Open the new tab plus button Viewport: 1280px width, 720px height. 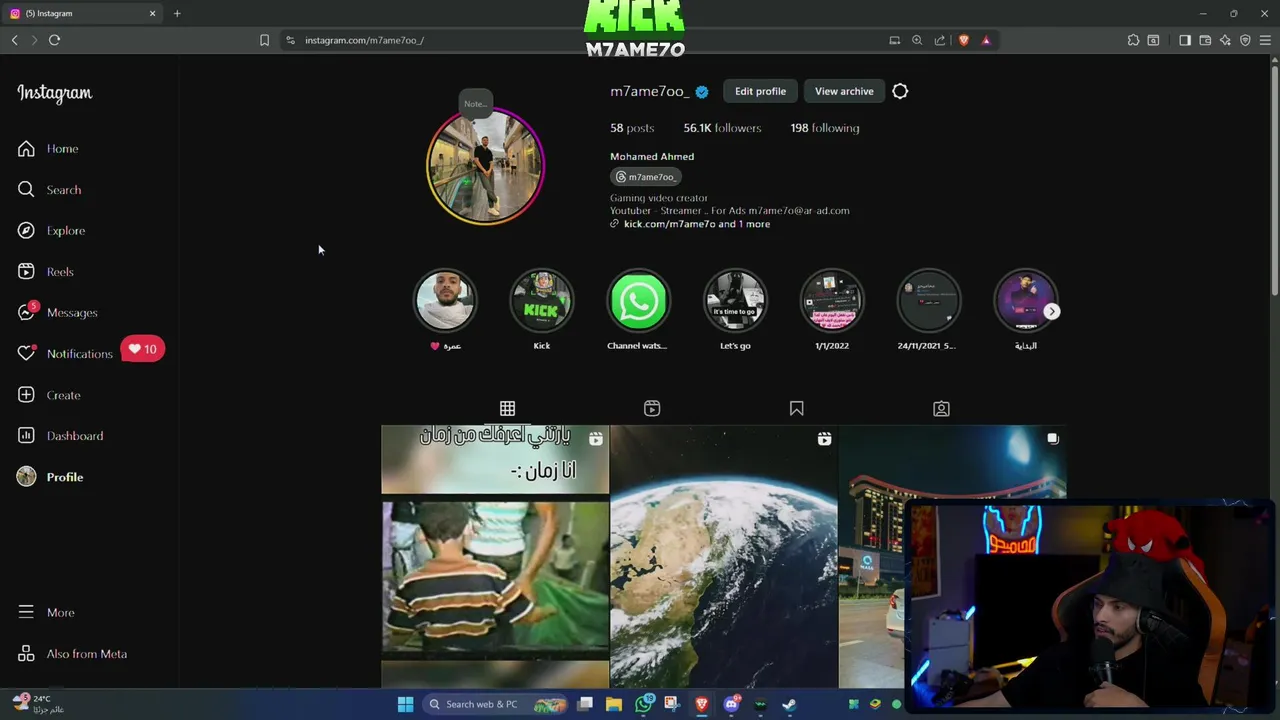click(177, 13)
